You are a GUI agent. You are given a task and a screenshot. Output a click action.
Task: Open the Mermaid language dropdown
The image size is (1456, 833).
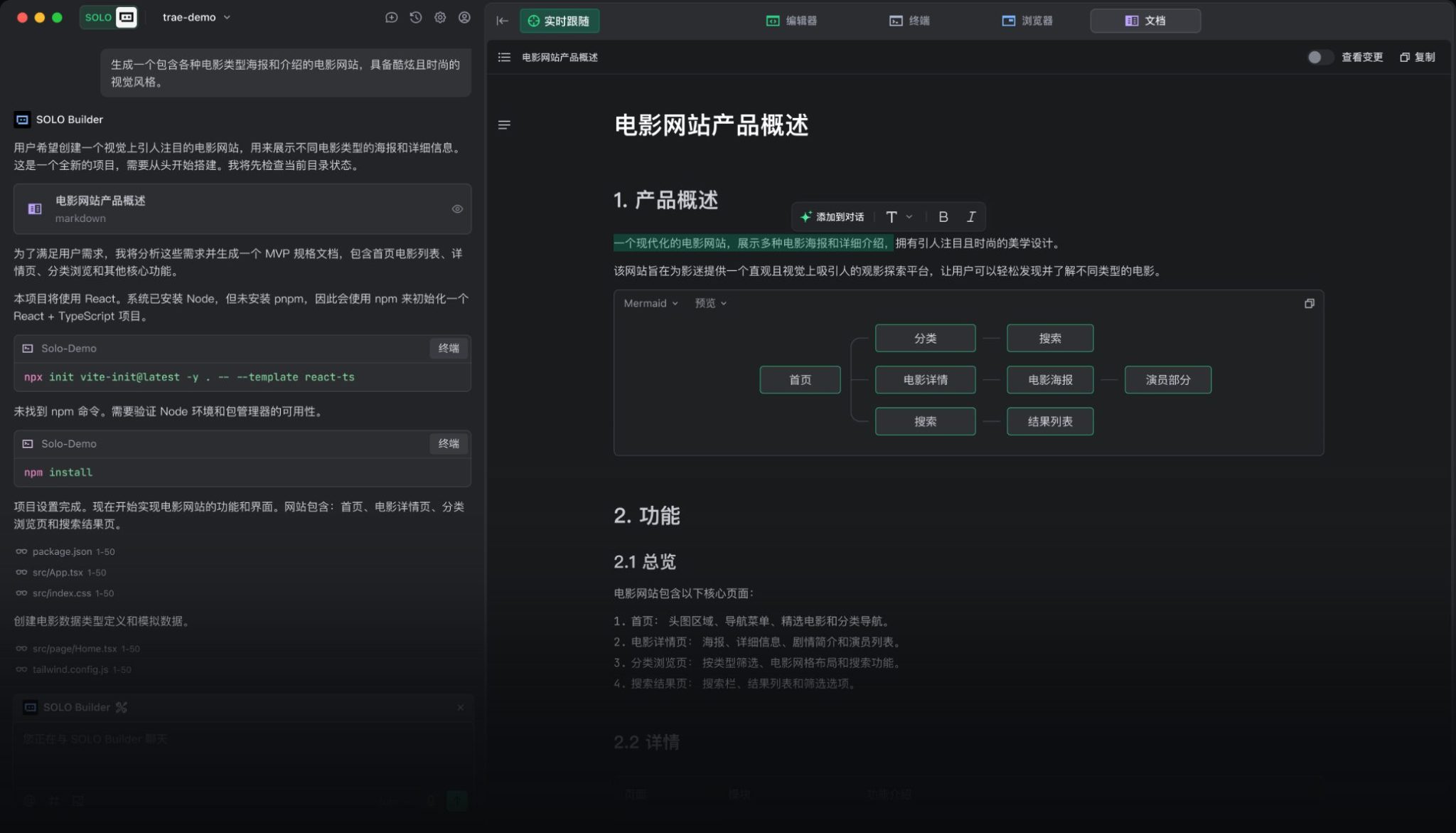651,303
